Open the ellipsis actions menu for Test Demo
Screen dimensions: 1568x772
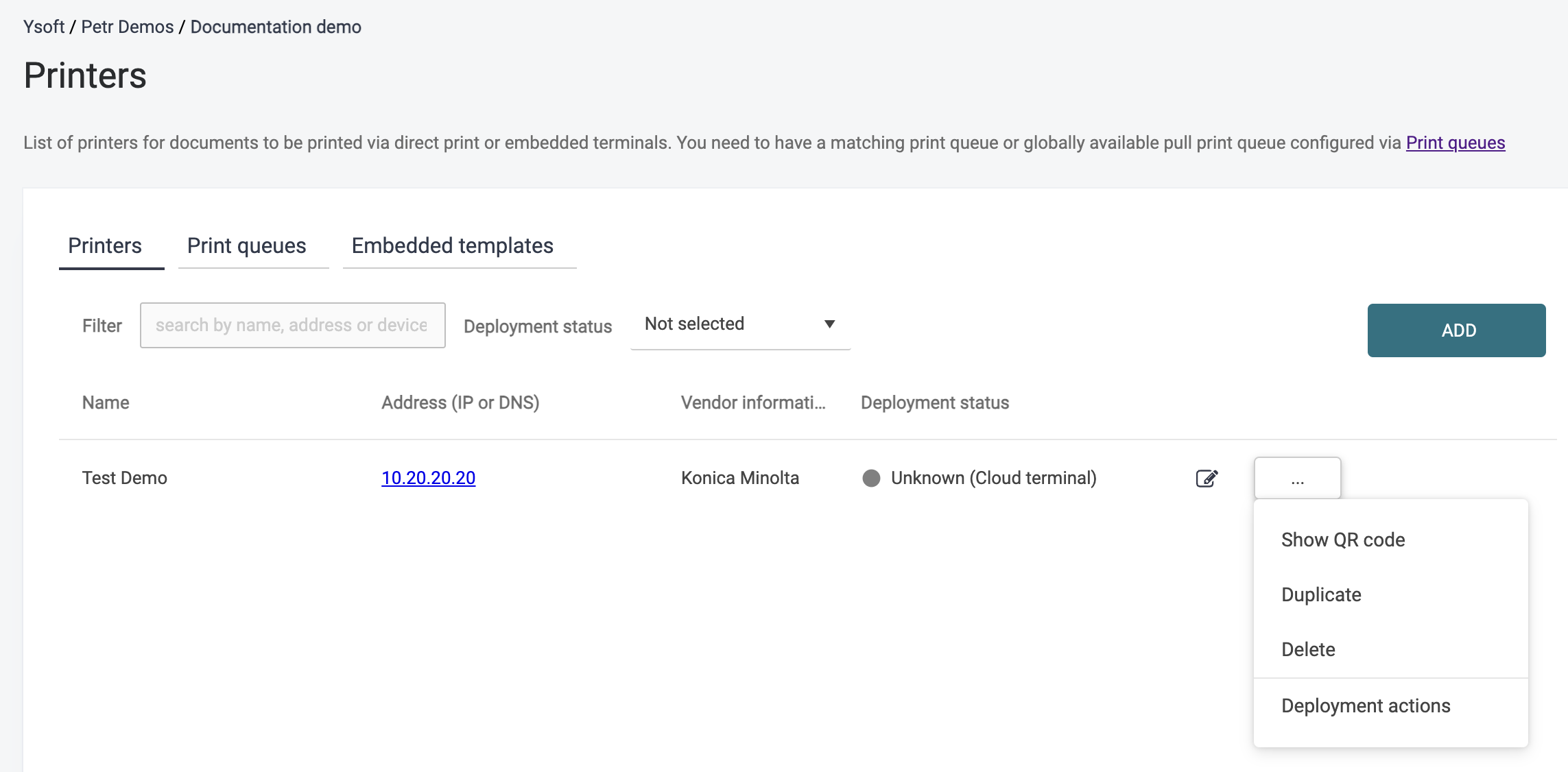tap(1296, 478)
